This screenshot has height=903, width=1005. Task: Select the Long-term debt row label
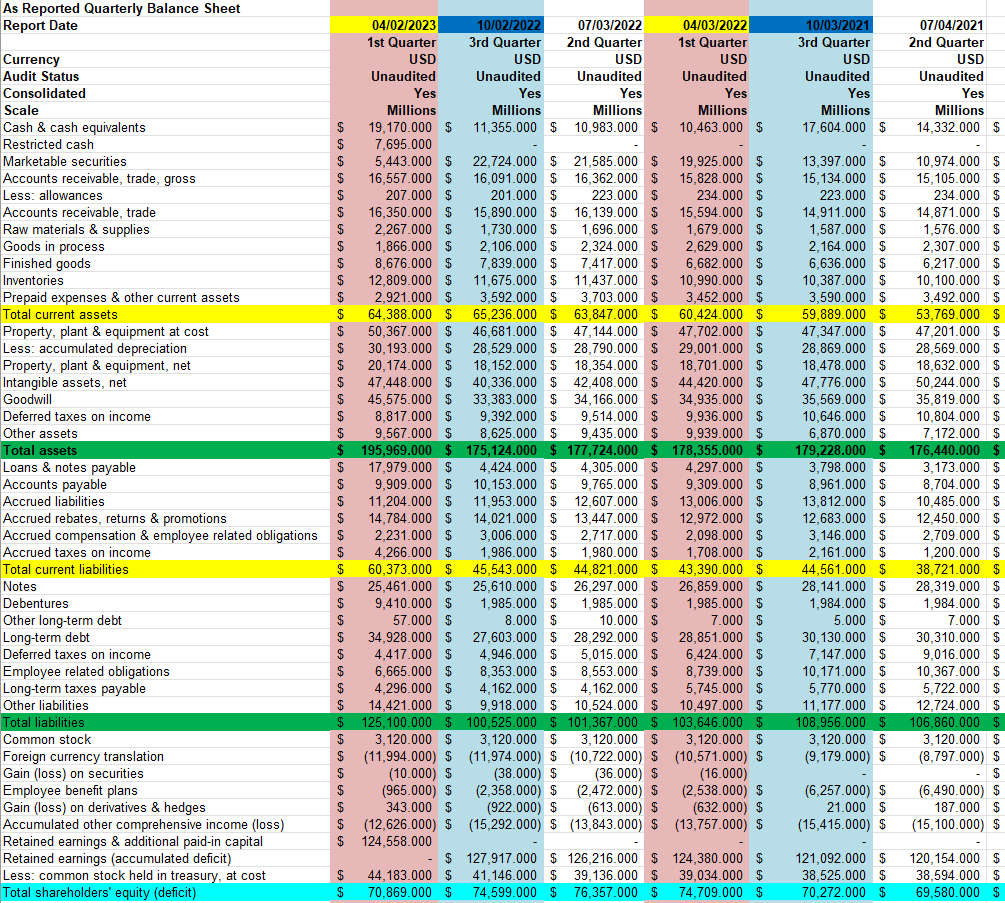47,636
